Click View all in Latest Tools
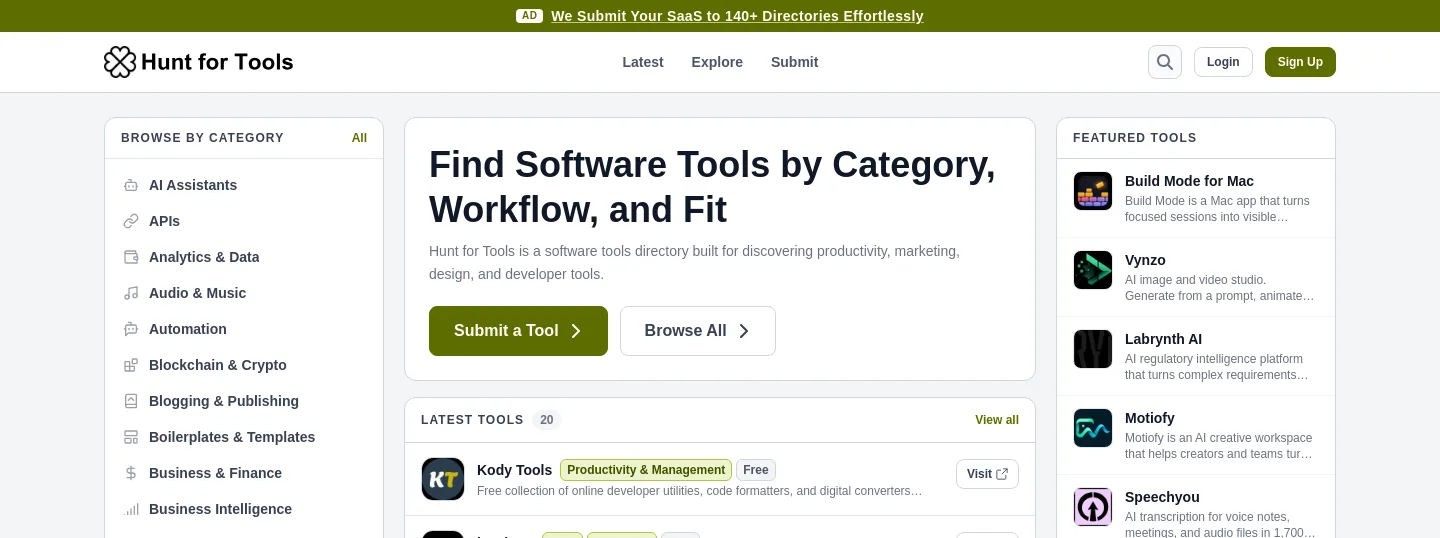This screenshot has width=1440, height=538. (x=997, y=420)
